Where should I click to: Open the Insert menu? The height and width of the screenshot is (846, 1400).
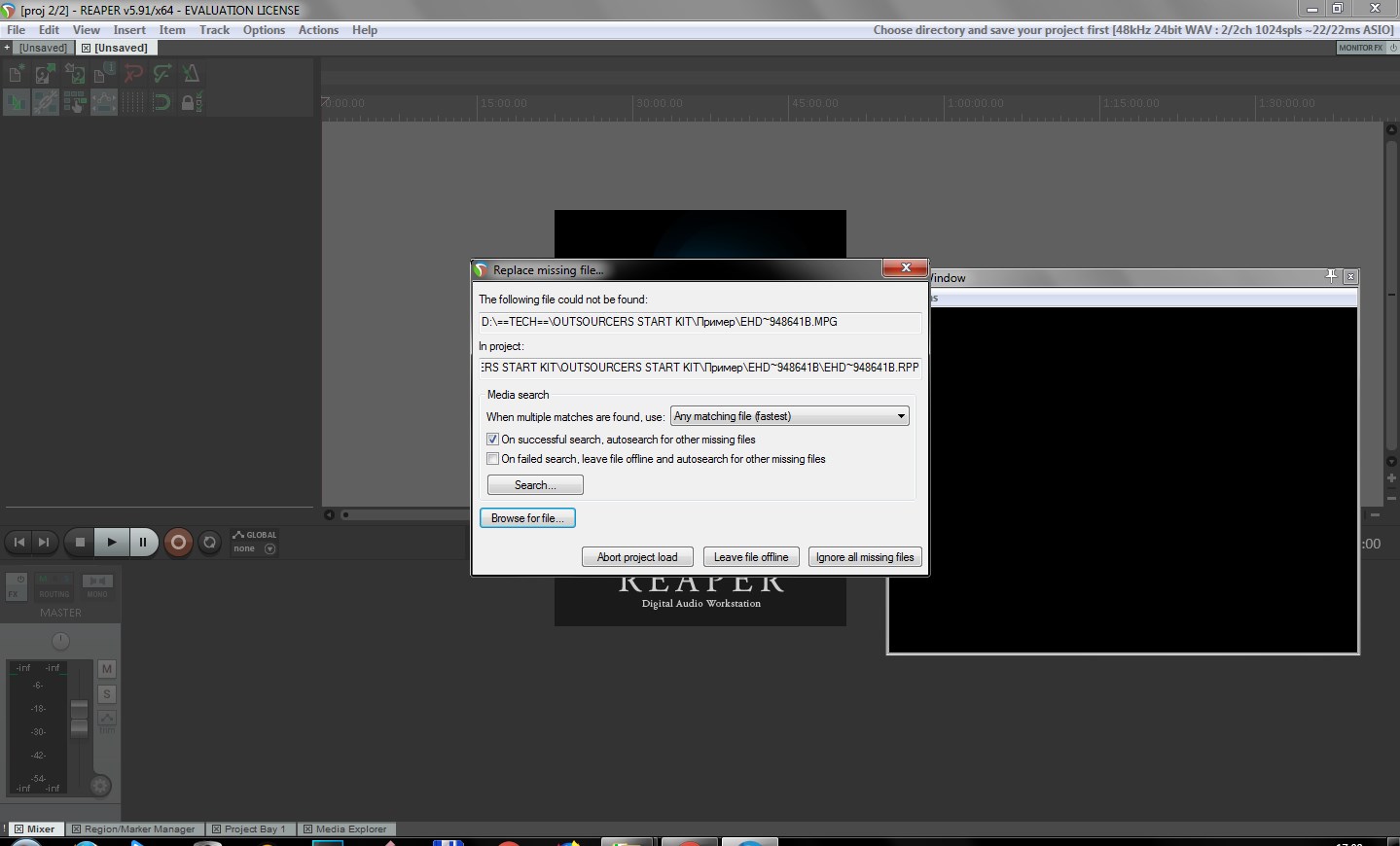click(x=129, y=30)
